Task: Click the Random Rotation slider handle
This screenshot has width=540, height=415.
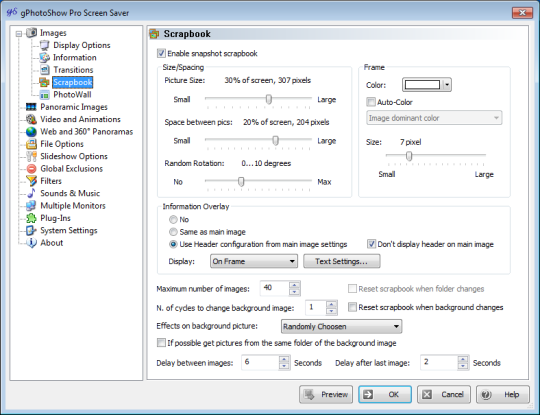Action: (x=241, y=181)
